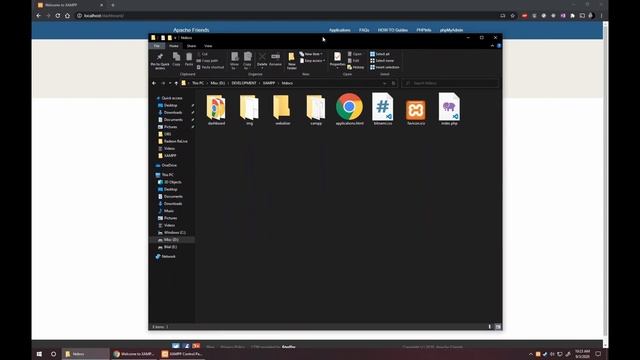Screen dimensions: 640x360
Task: Click Edit in the Open group
Action: click(353, 60)
